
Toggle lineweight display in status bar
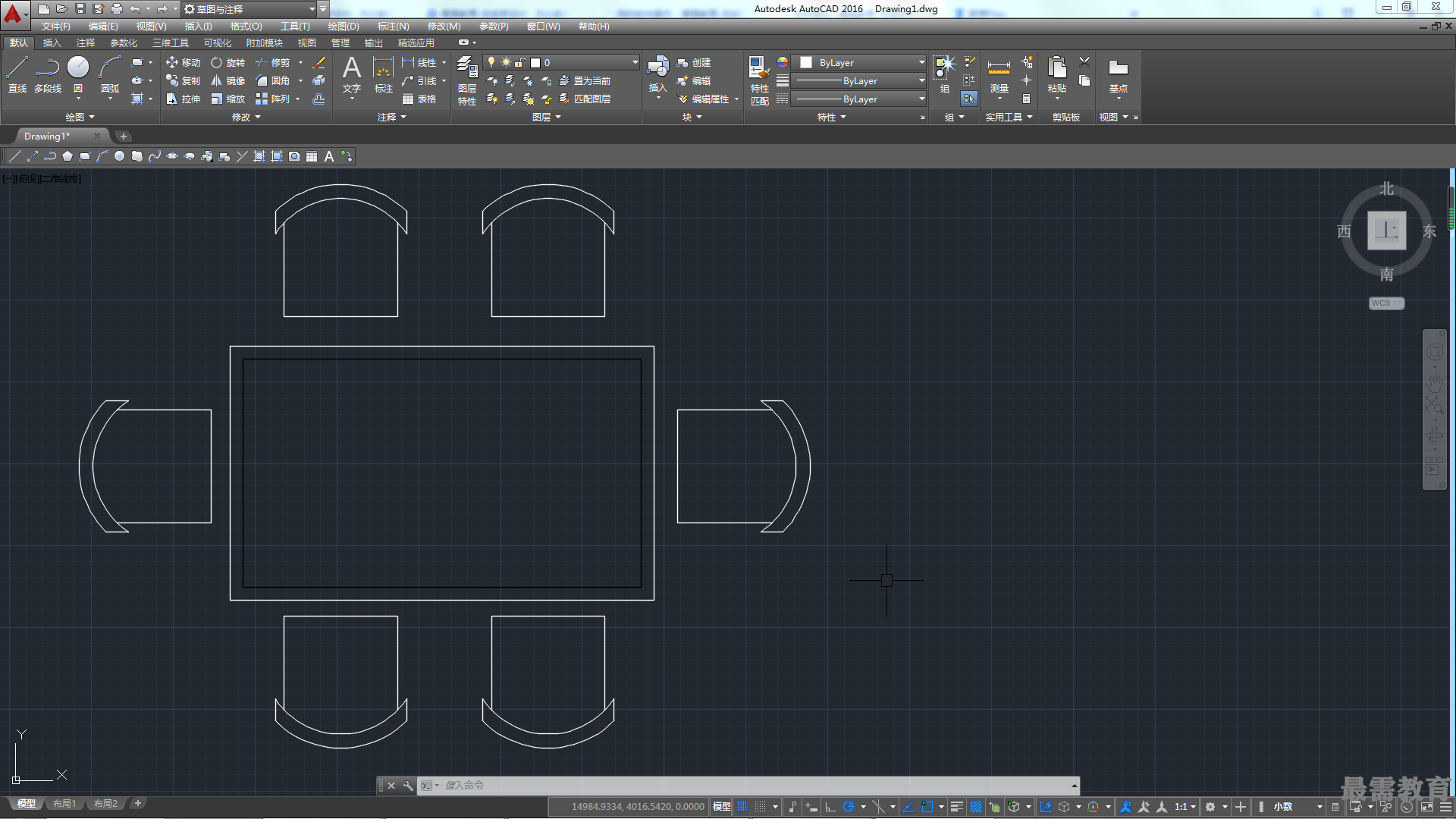[x=957, y=807]
